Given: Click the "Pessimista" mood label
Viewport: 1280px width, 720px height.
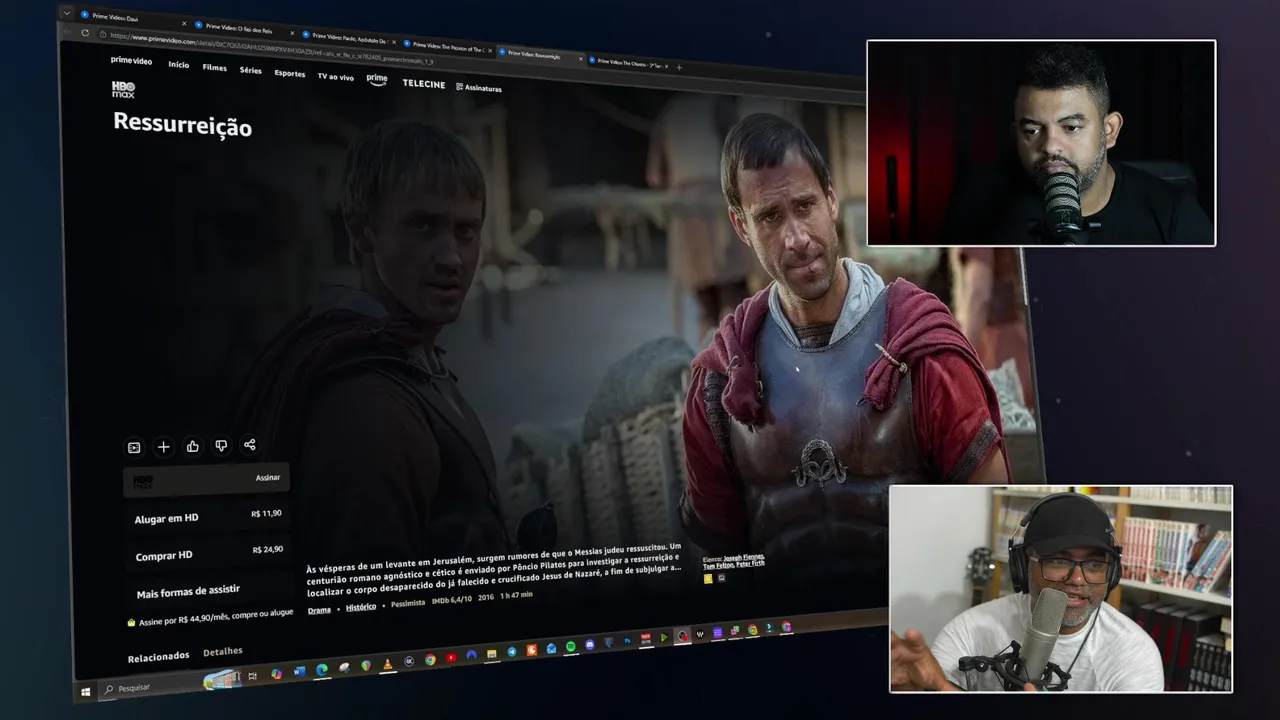Looking at the screenshot, I should tap(407, 603).
